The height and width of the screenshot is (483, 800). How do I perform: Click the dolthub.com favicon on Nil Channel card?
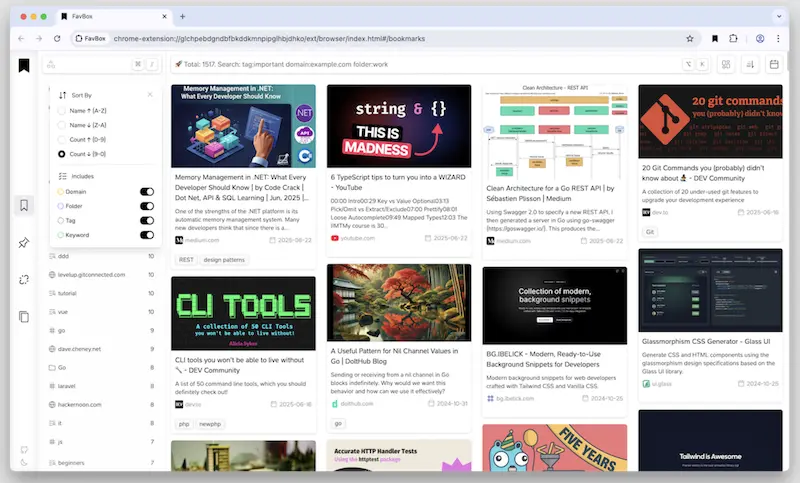point(335,403)
